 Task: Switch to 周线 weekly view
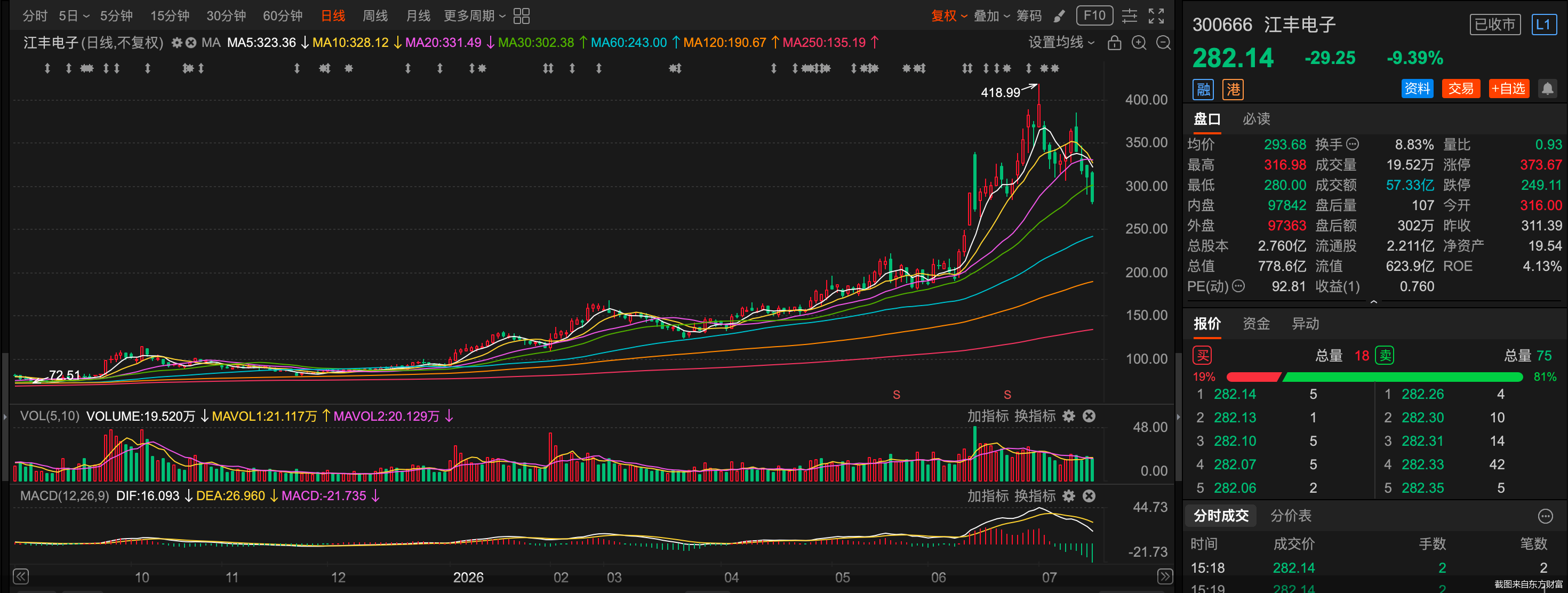(x=375, y=16)
